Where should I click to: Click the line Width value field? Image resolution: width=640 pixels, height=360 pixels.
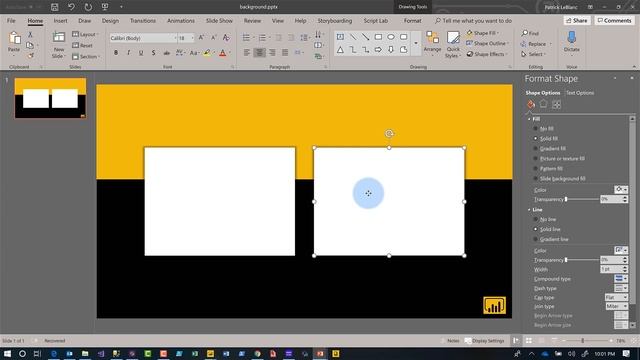pyautogui.click(x=611, y=269)
